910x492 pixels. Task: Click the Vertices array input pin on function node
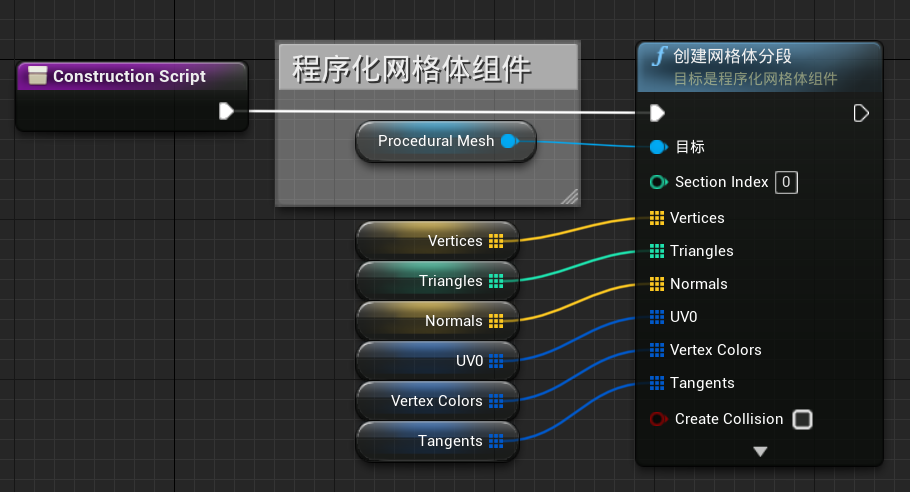(657, 218)
